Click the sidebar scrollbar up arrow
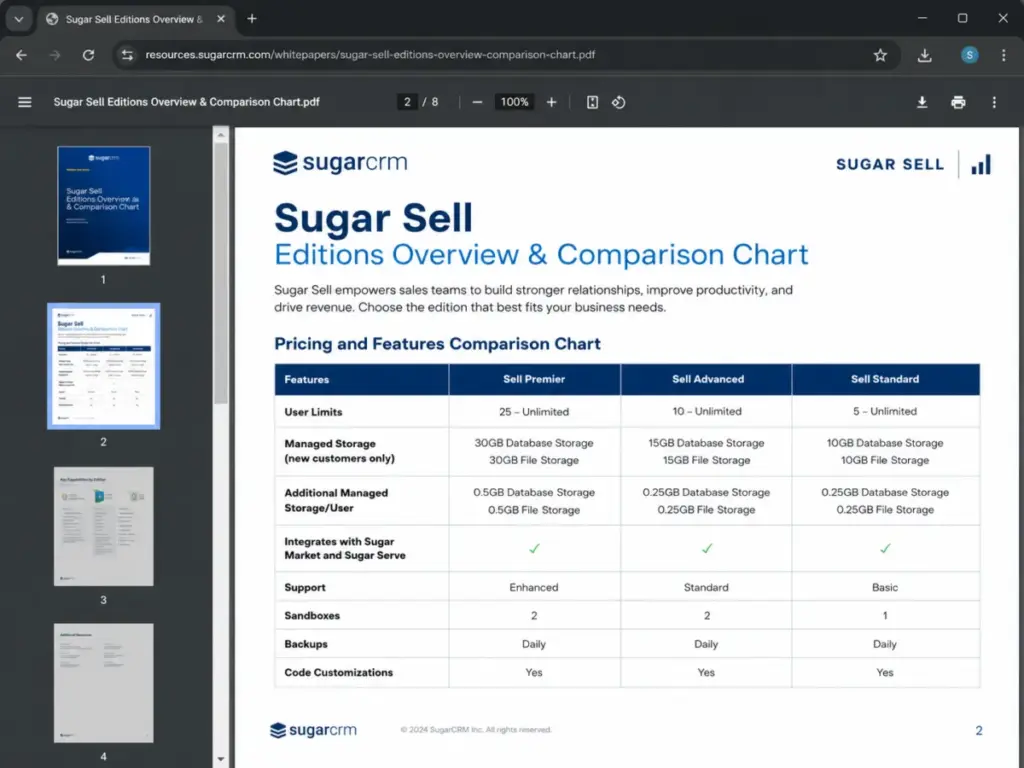The height and width of the screenshot is (768, 1024). pyautogui.click(x=221, y=135)
